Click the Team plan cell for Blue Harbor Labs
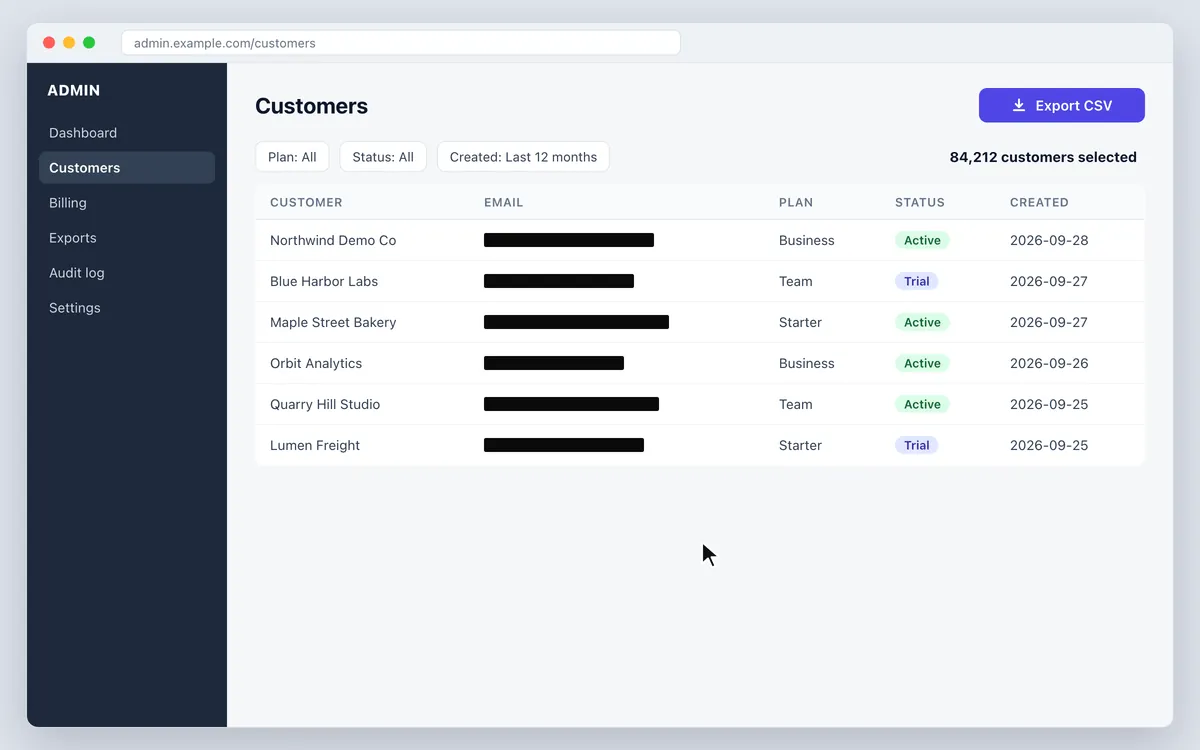This screenshot has width=1200, height=750. [x=796, y=281]
